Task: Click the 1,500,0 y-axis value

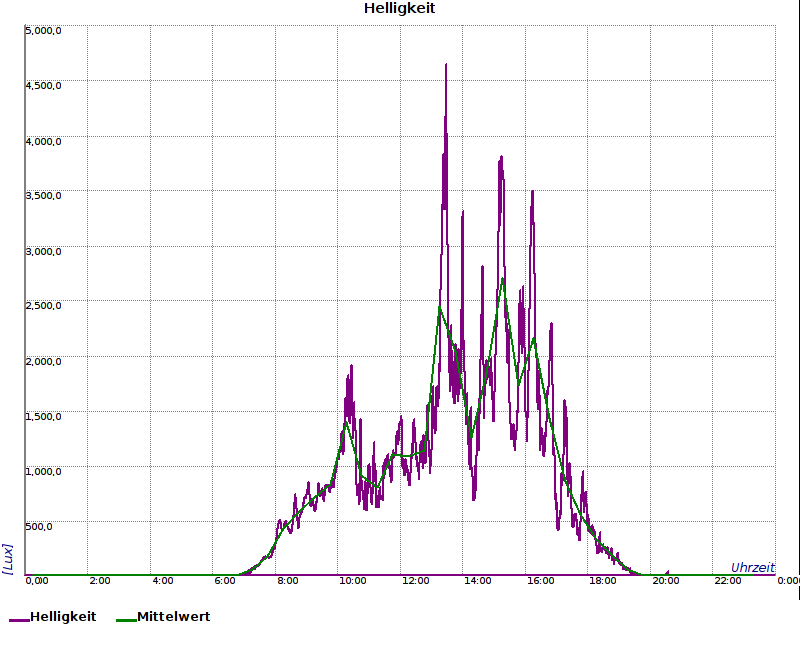Action: click(x=43, y=416)
